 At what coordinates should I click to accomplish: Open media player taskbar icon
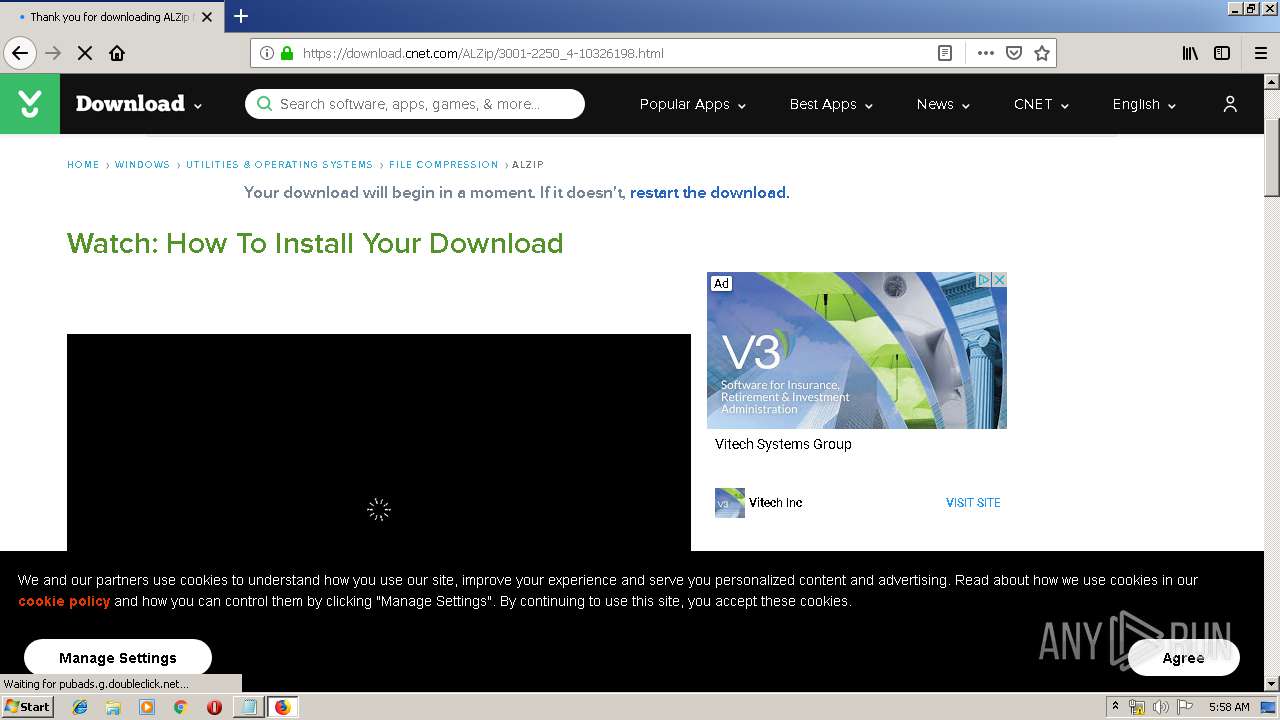[147, 707]
